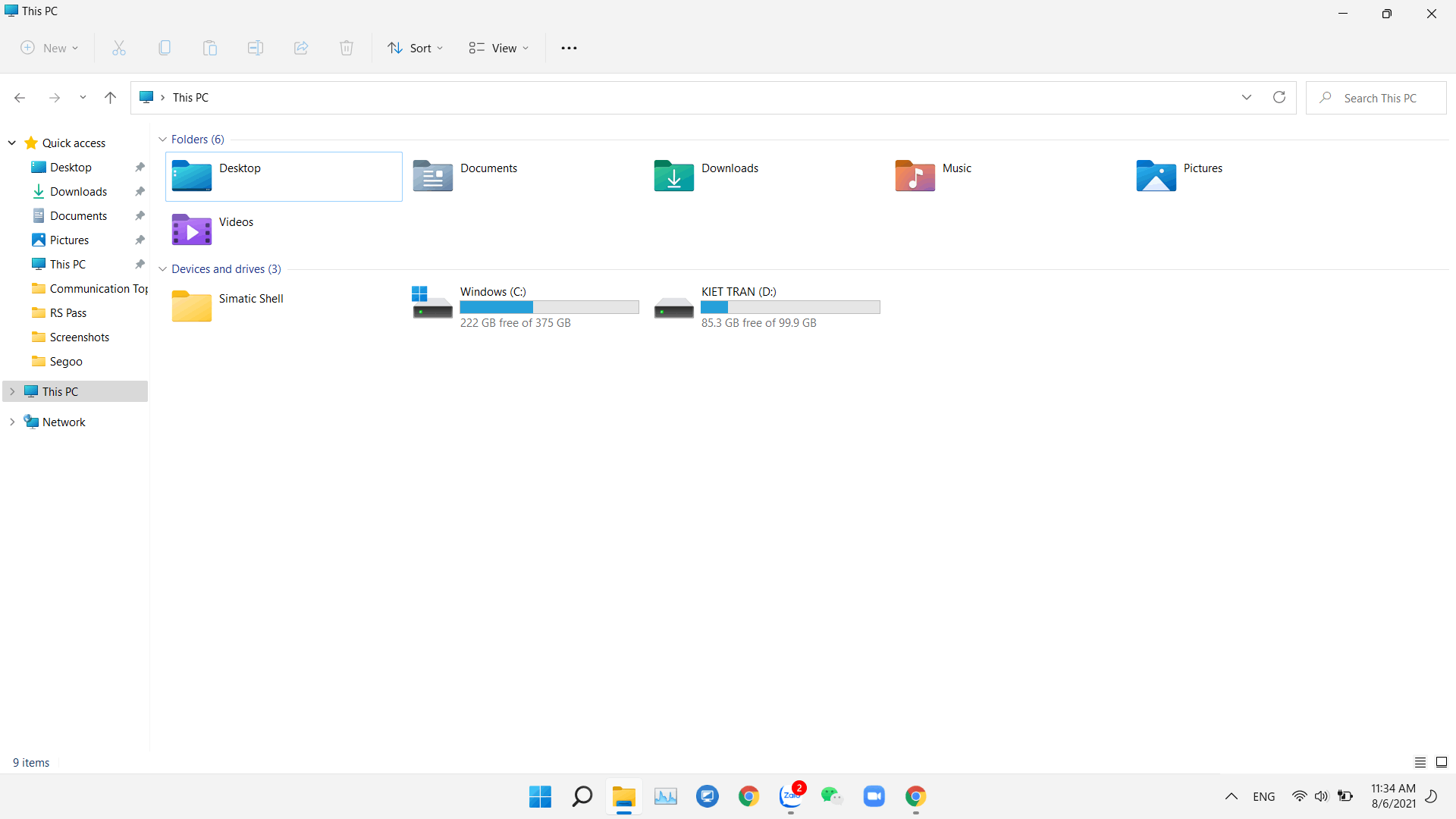Switch to details view in status bar
The height and width of the screenshot is (819, 1456).
1420,762
